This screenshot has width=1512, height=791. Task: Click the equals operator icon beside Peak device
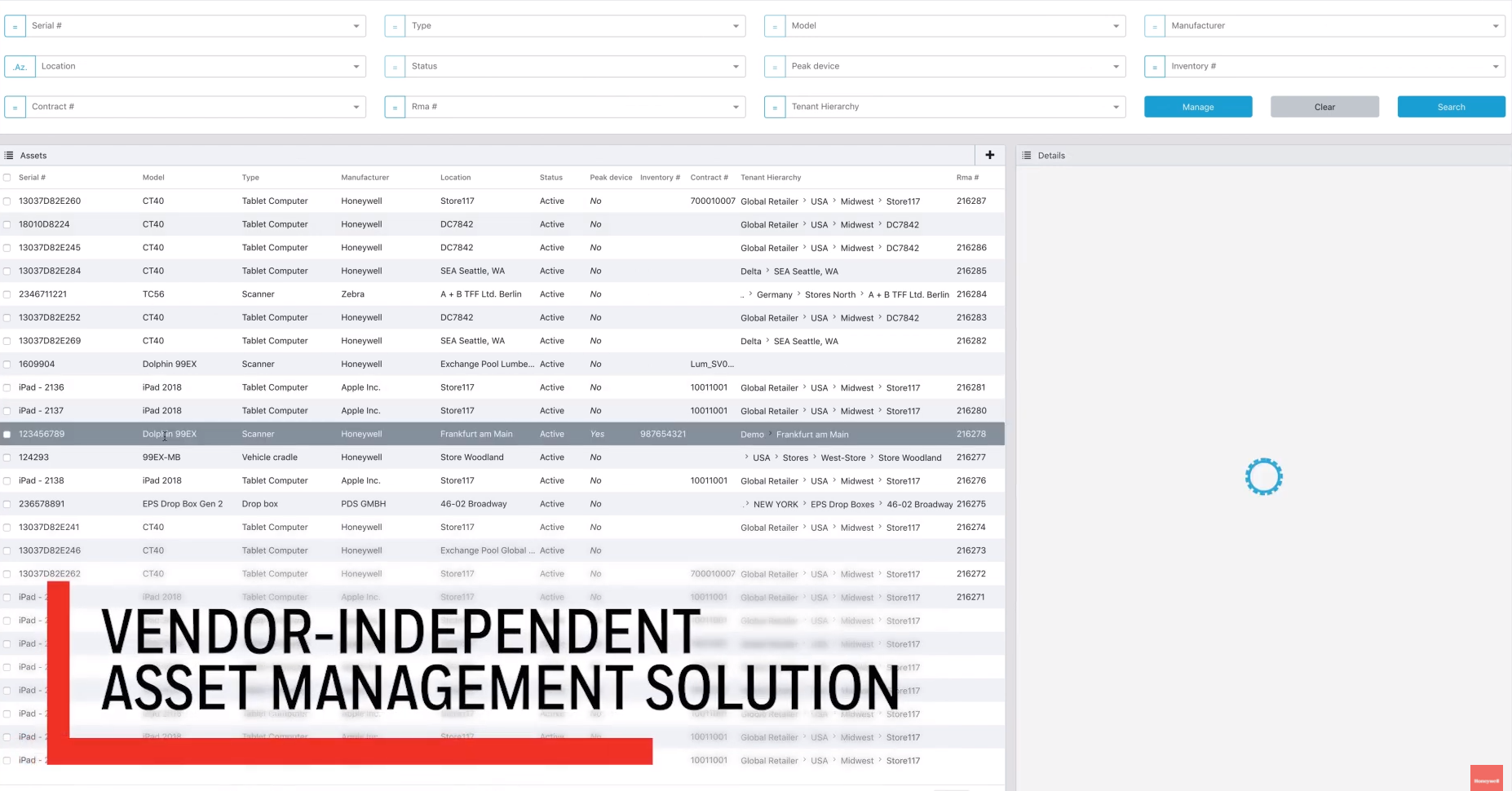[775, 67]
